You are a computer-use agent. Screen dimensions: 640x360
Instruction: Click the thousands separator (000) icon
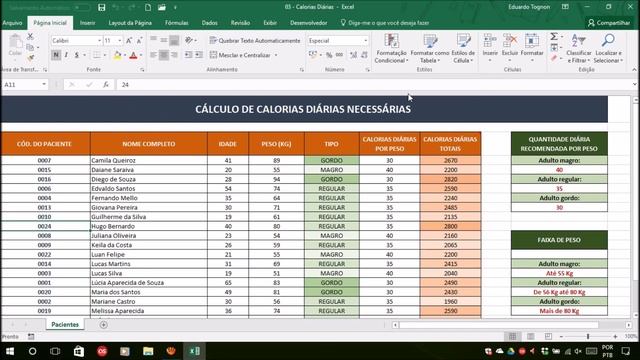[339, 55]
